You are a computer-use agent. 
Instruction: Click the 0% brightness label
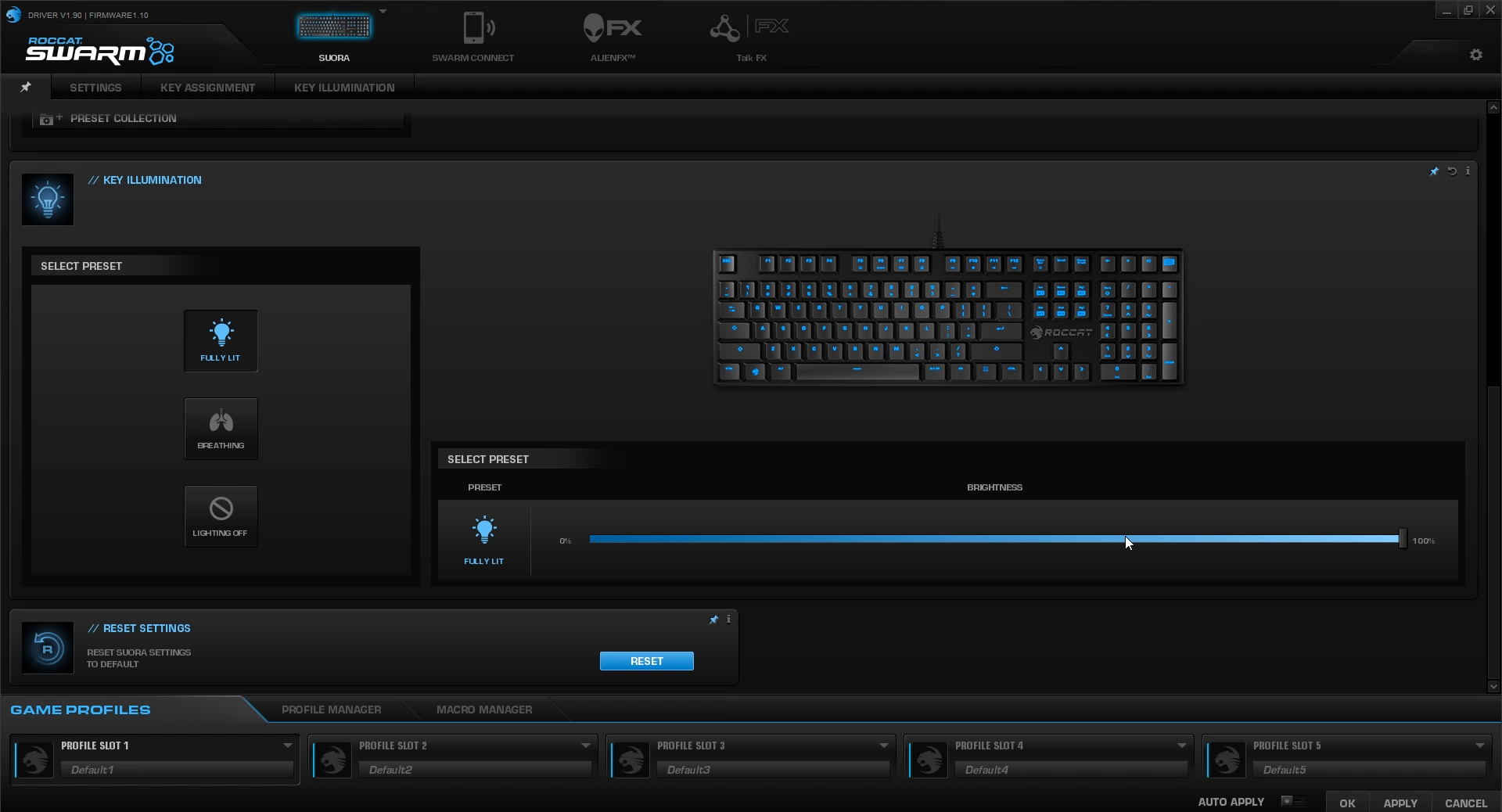(x=566, y=541)
